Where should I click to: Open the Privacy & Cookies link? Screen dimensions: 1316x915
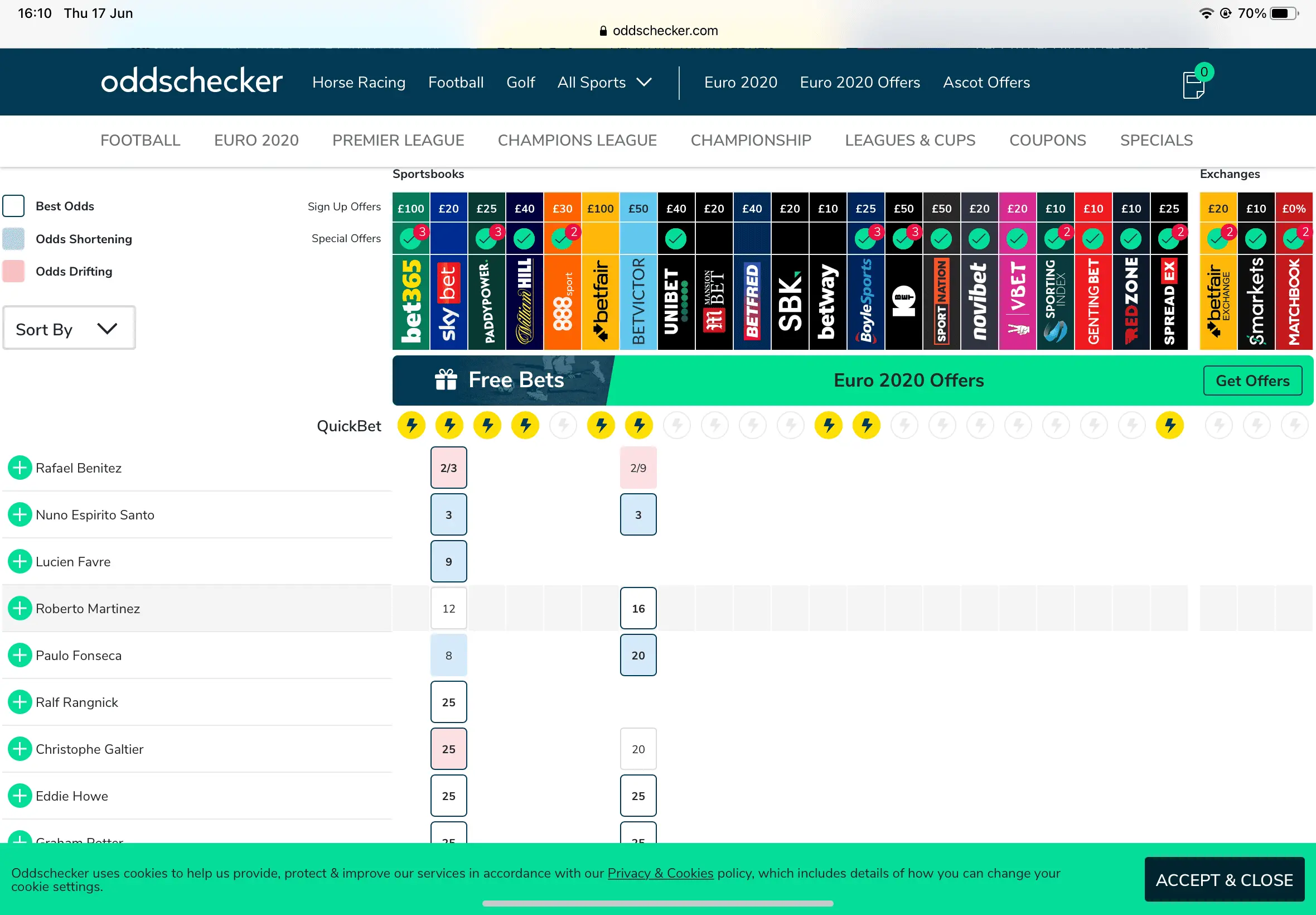(660, 873)
